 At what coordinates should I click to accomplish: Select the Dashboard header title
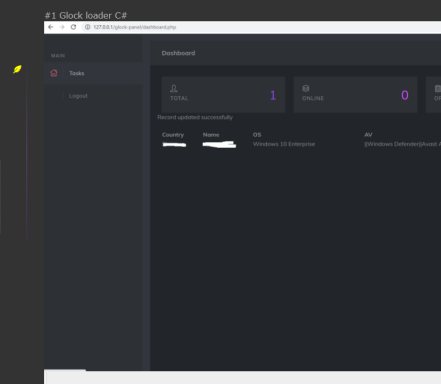coord(178,53)
